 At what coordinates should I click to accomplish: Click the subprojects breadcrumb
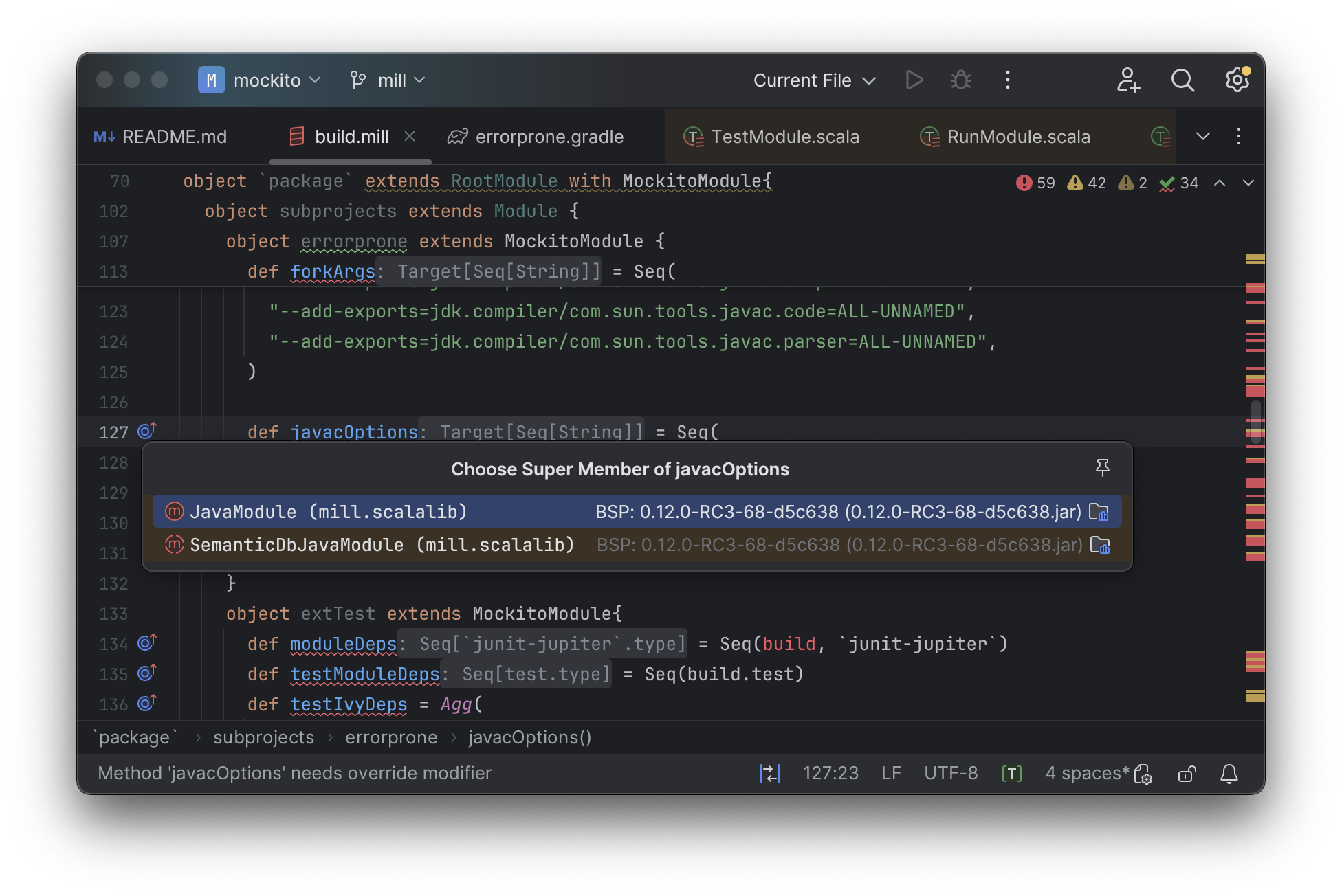[263, 737]
